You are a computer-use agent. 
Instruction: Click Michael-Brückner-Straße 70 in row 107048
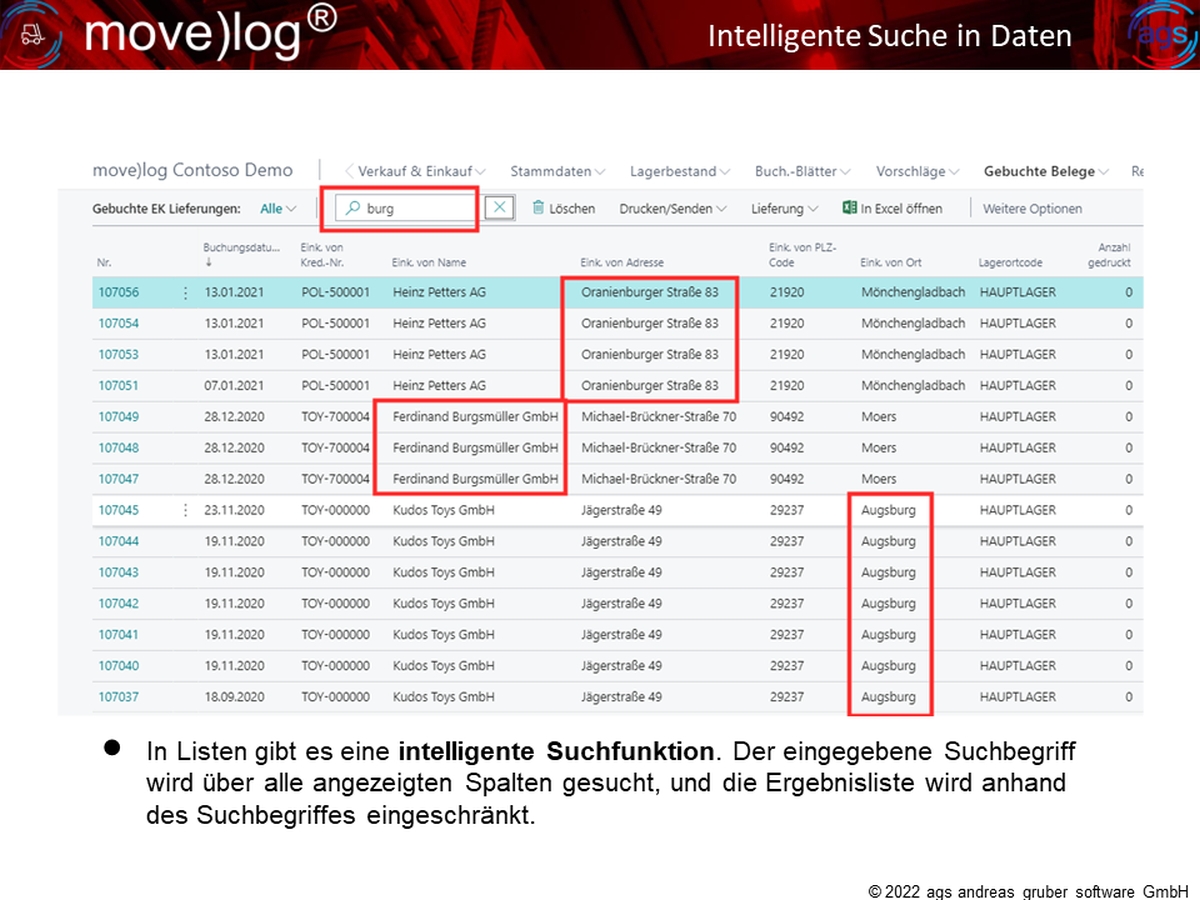658,448
